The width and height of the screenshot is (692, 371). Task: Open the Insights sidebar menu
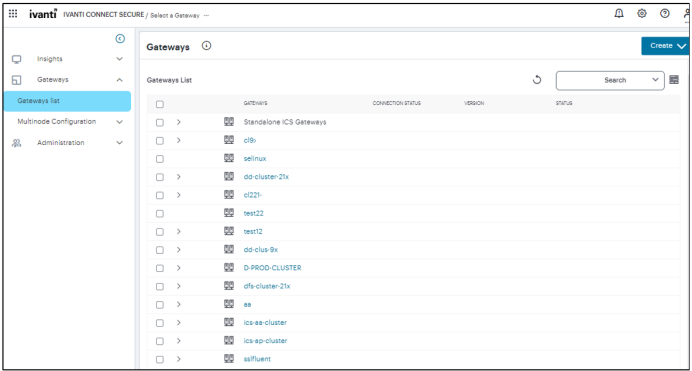[x=49, y=59]
